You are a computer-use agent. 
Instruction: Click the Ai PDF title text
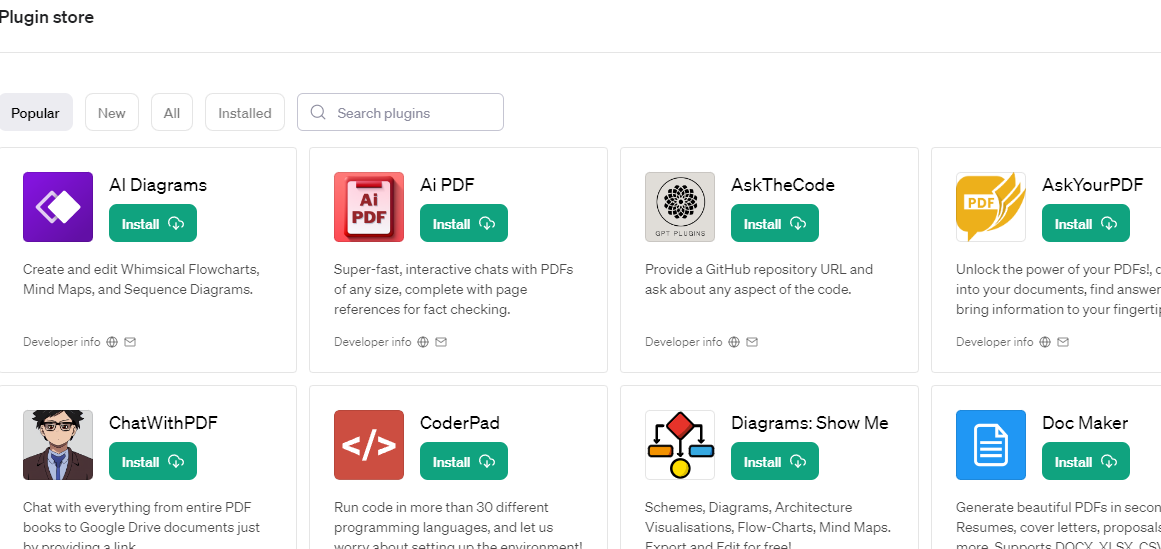(x=446, y=185)
